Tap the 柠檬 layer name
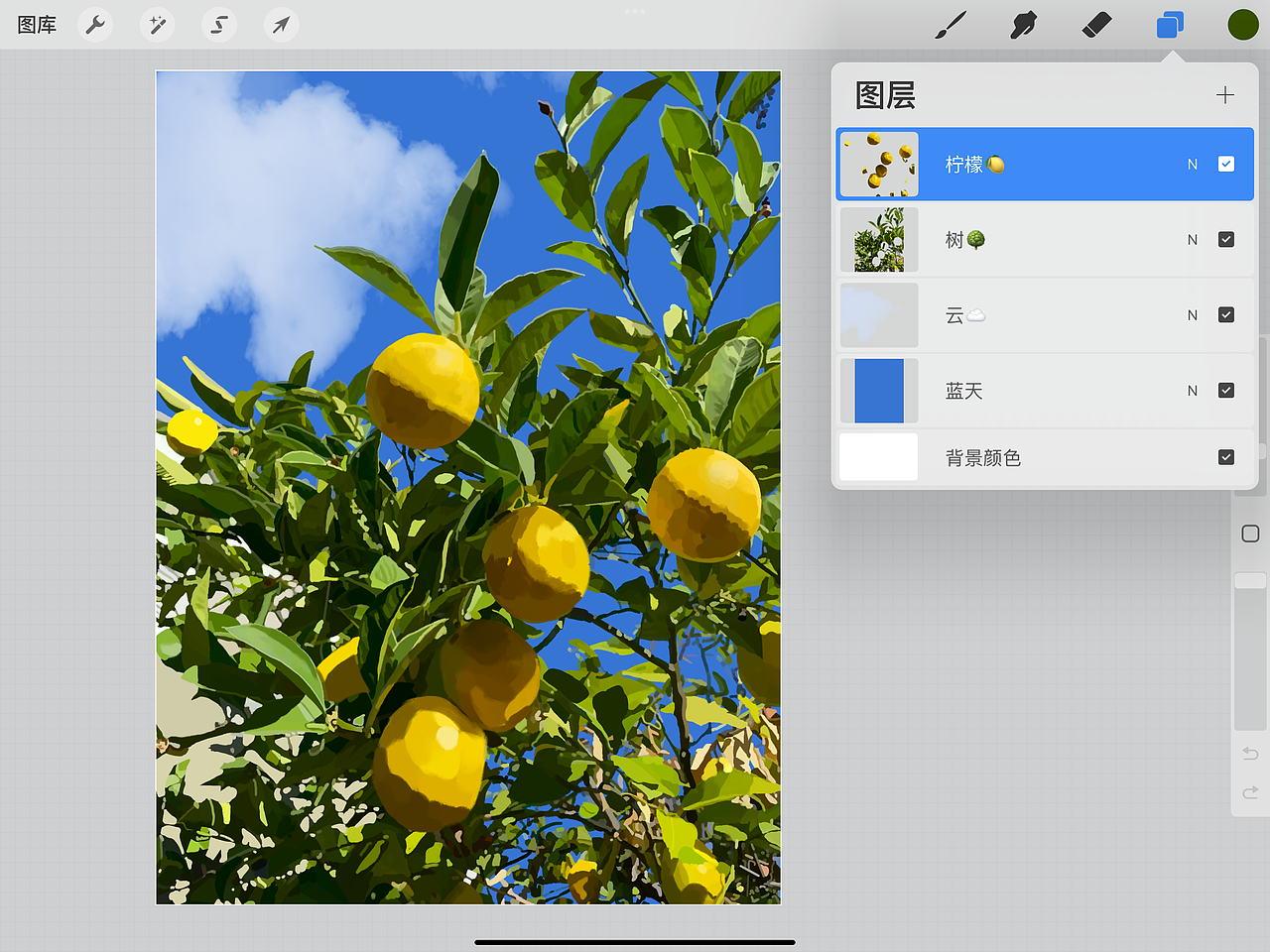Screen dimensions: 1270x952 [975, 165]
